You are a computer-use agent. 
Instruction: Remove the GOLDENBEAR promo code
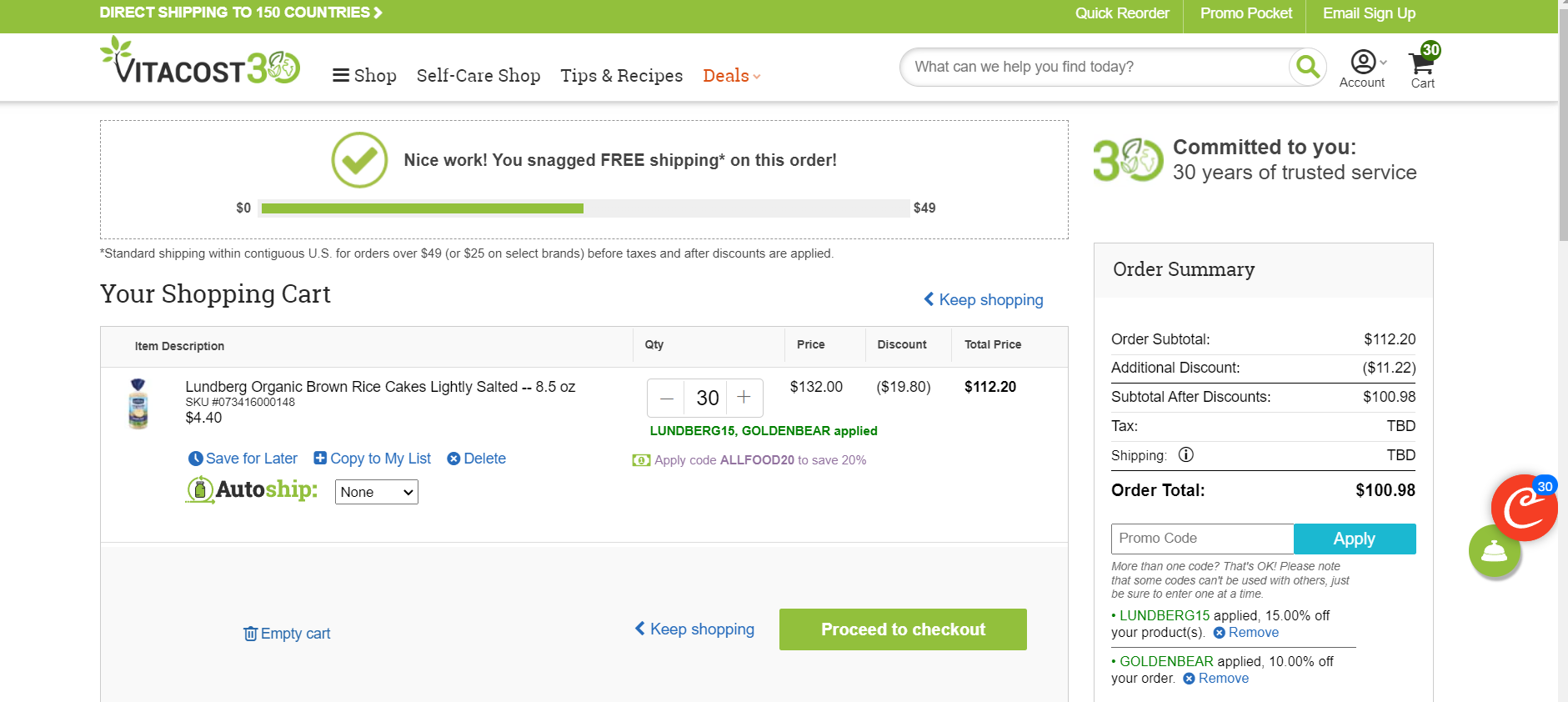1216,679
